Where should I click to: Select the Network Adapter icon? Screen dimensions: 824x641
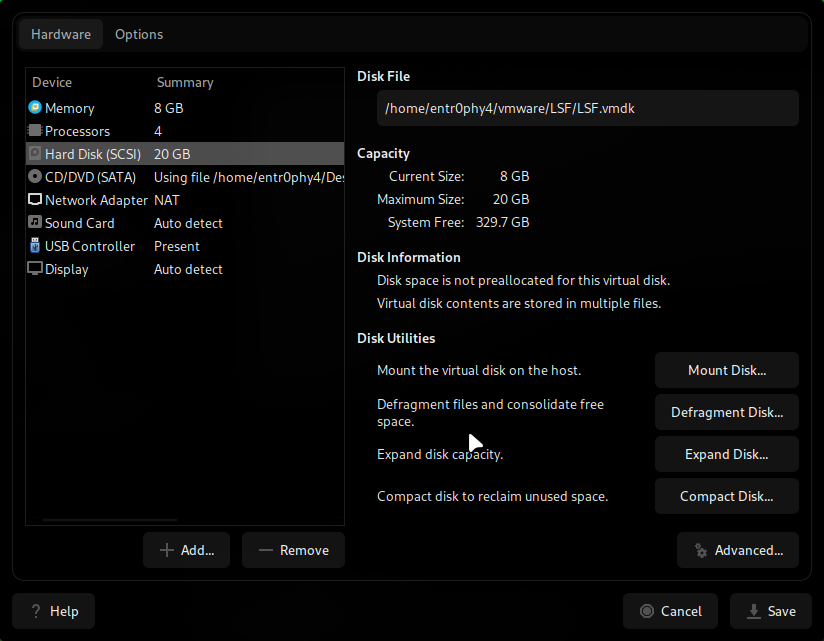pos(33,200)
